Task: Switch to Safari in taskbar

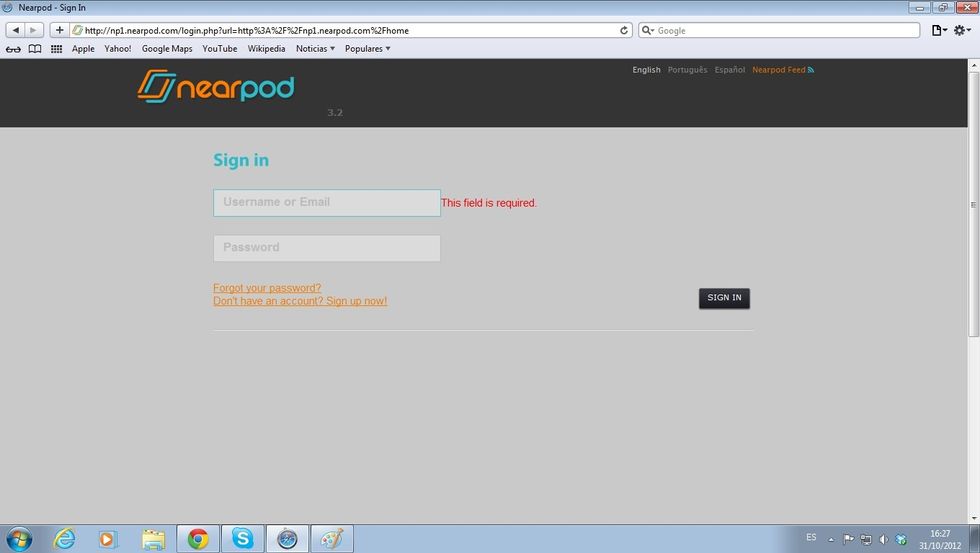Action: click(288, 539)
